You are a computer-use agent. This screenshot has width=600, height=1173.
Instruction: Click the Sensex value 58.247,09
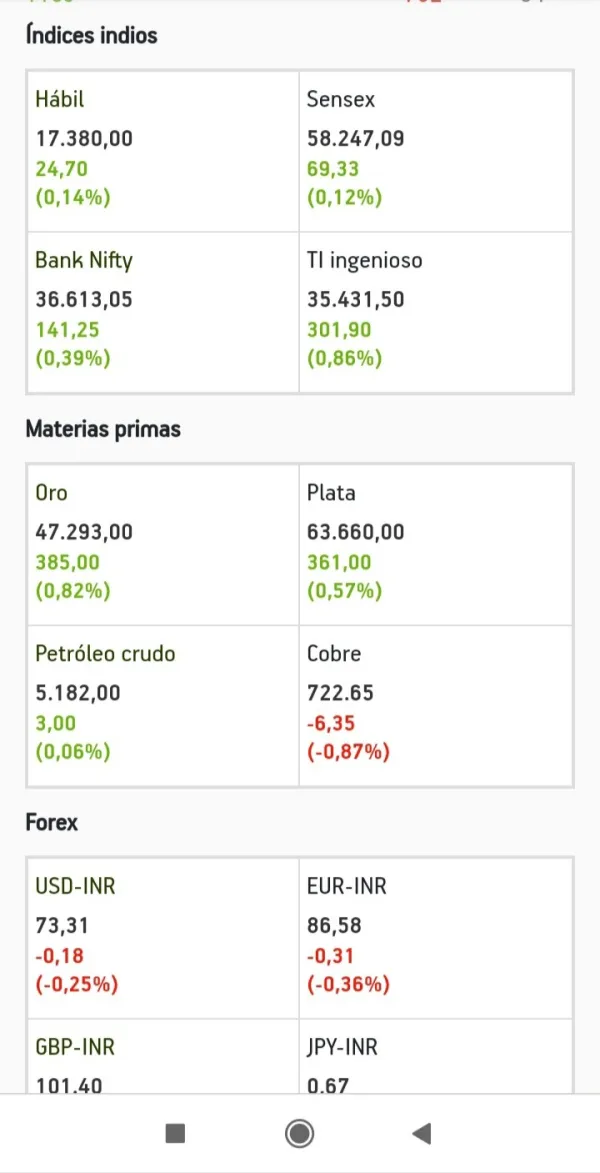[x=356, y=139]
